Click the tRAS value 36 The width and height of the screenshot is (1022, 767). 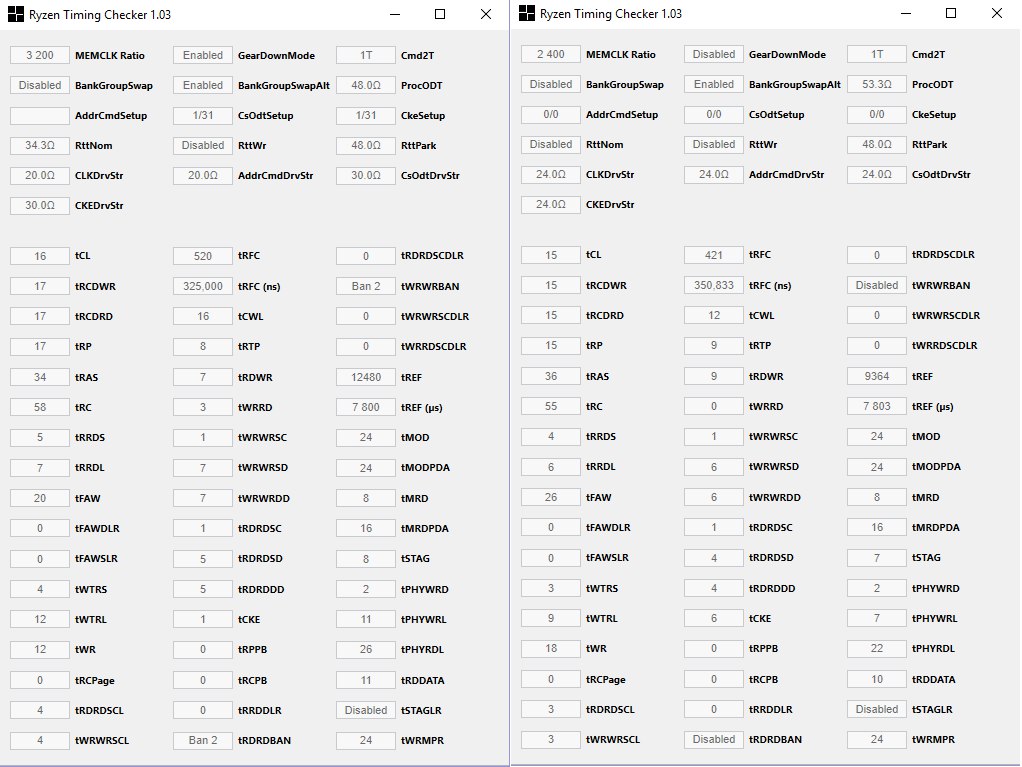(x=551, y=376)
